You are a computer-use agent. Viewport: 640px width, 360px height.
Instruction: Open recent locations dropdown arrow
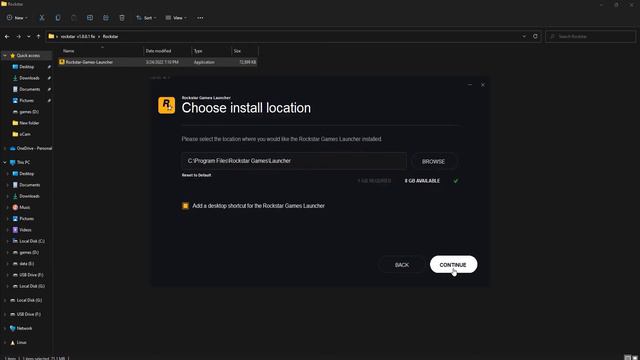29,36
